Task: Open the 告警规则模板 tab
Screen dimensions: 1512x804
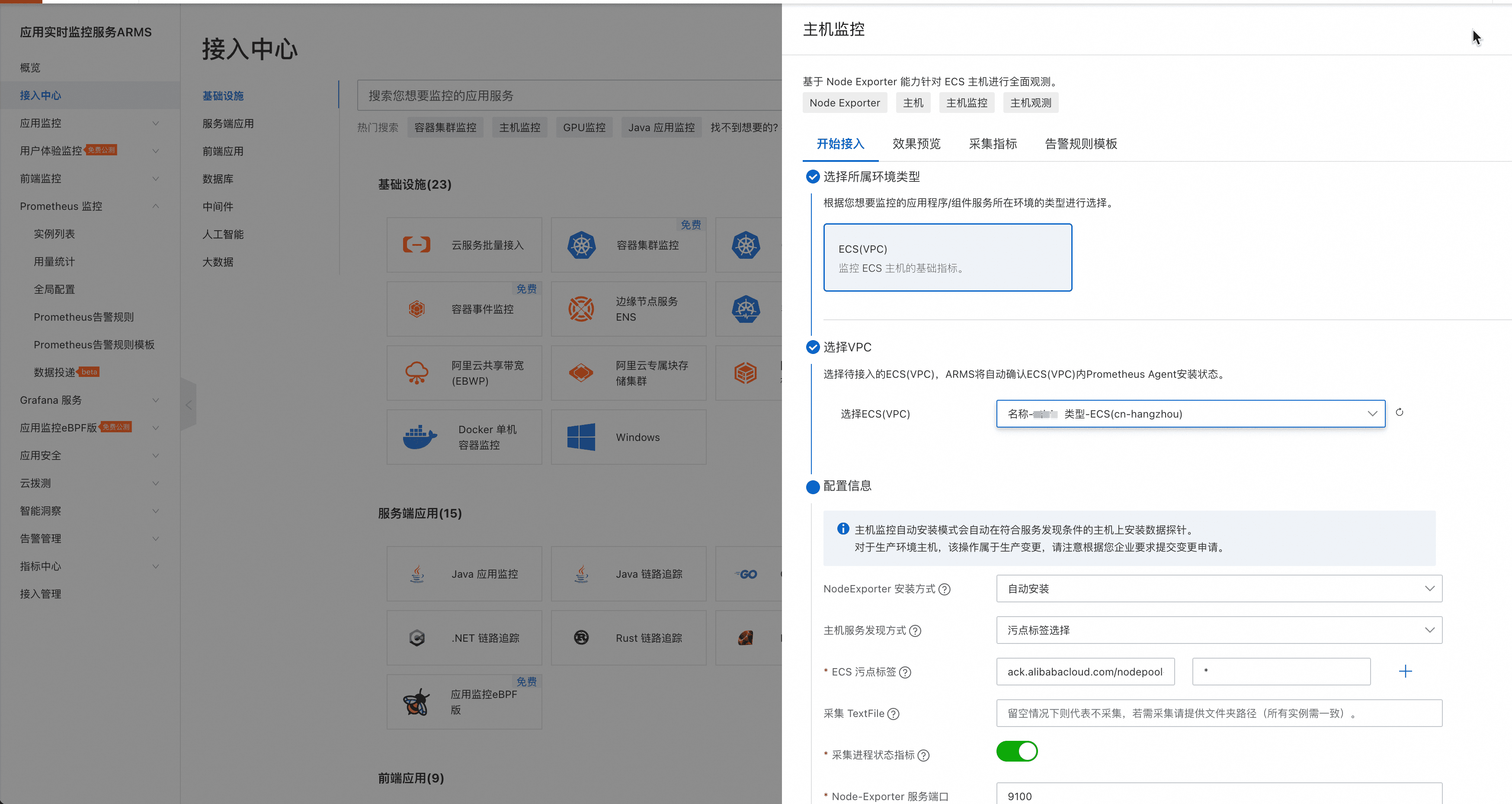Action: click(x=1080, y=144)
